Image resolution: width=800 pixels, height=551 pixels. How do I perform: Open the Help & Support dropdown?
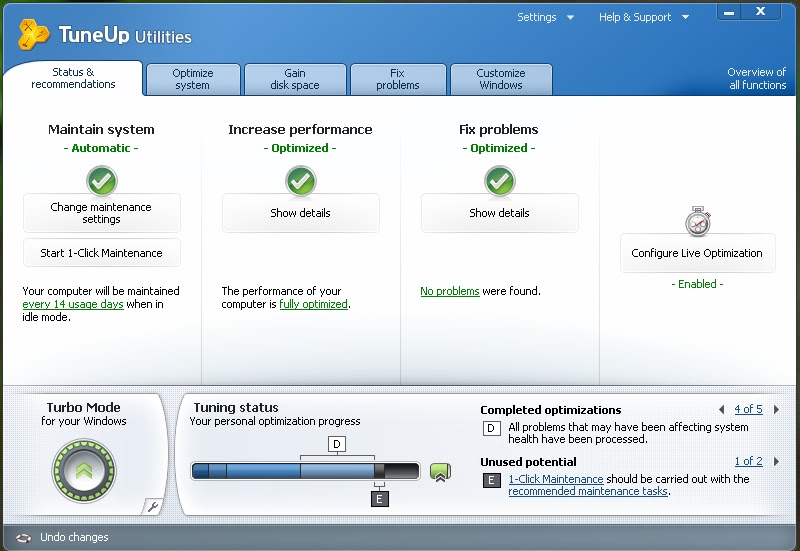click(x=644, y=17)
